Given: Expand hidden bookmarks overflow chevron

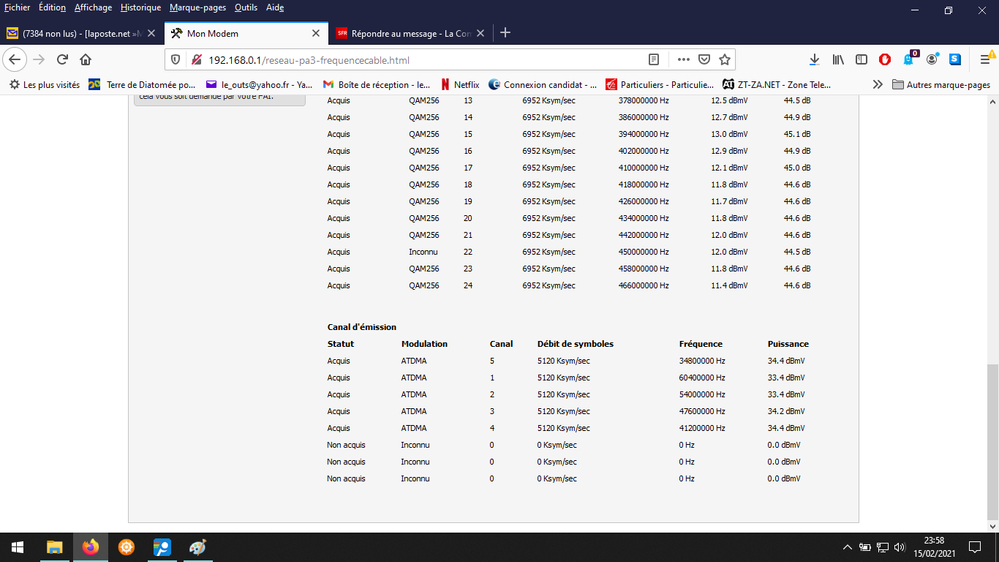Looking at the screenshot, I should coord(877,85).
